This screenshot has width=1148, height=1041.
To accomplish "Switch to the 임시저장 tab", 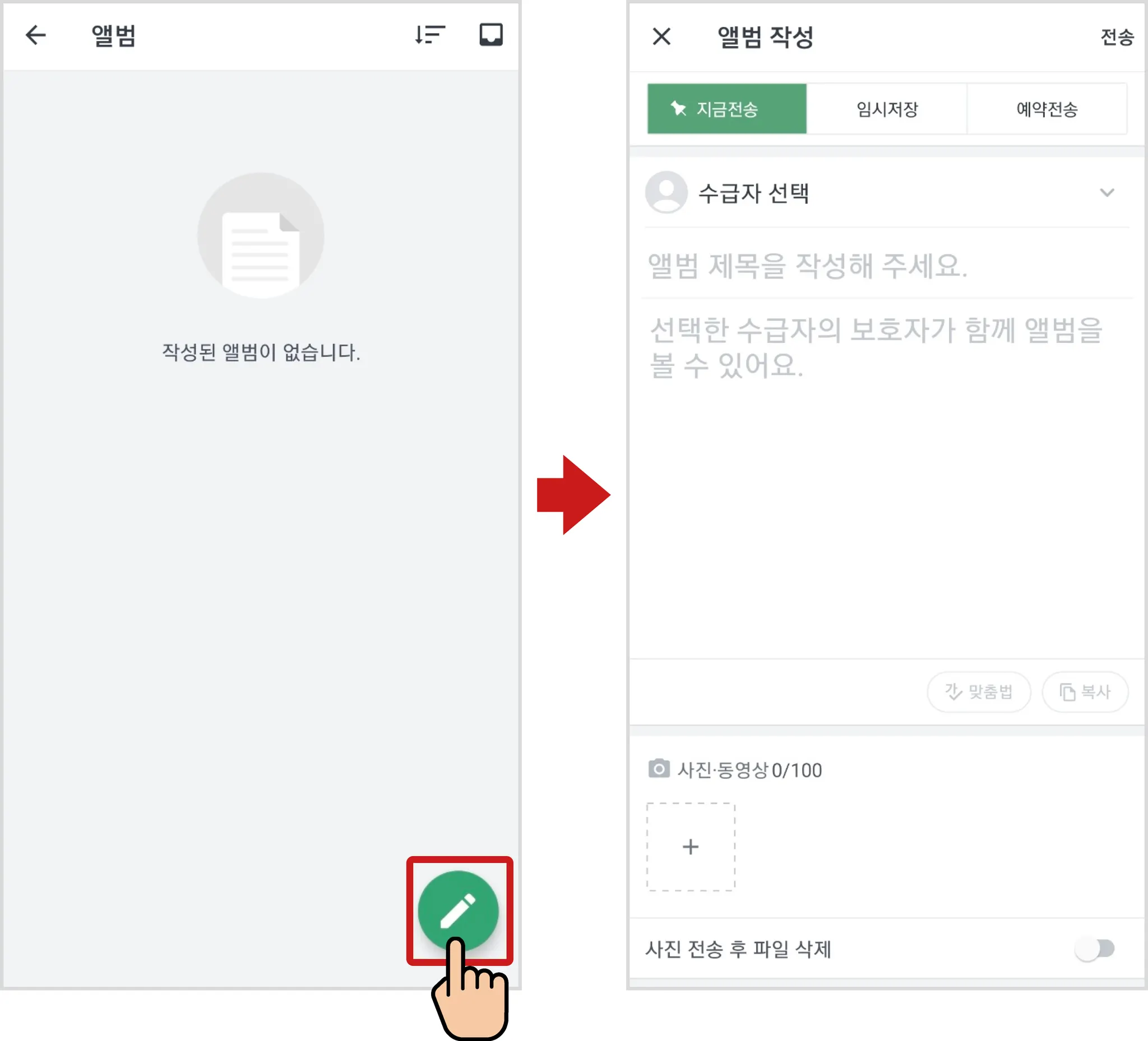I will pos(887,109).
